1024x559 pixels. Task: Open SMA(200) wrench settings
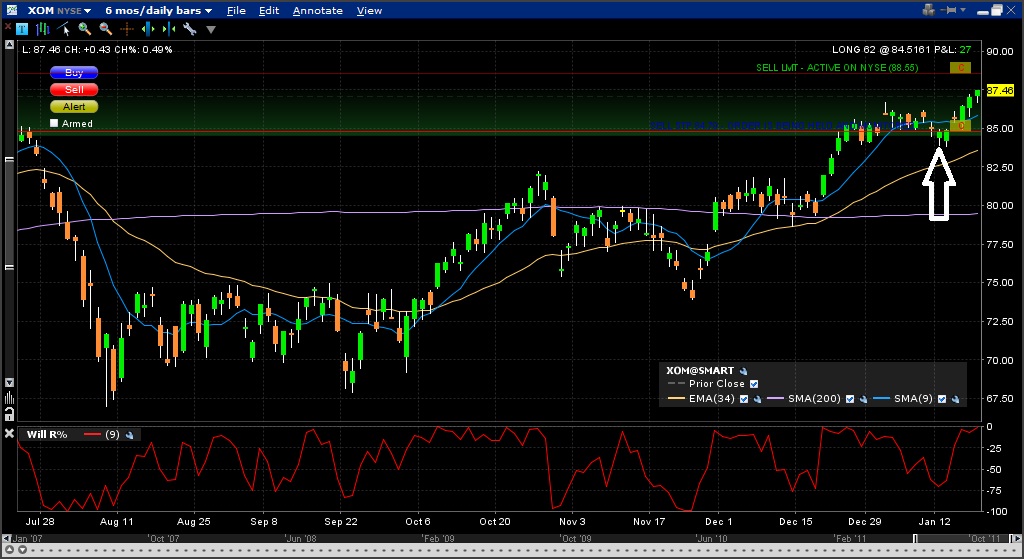click(x=863, y=399)
